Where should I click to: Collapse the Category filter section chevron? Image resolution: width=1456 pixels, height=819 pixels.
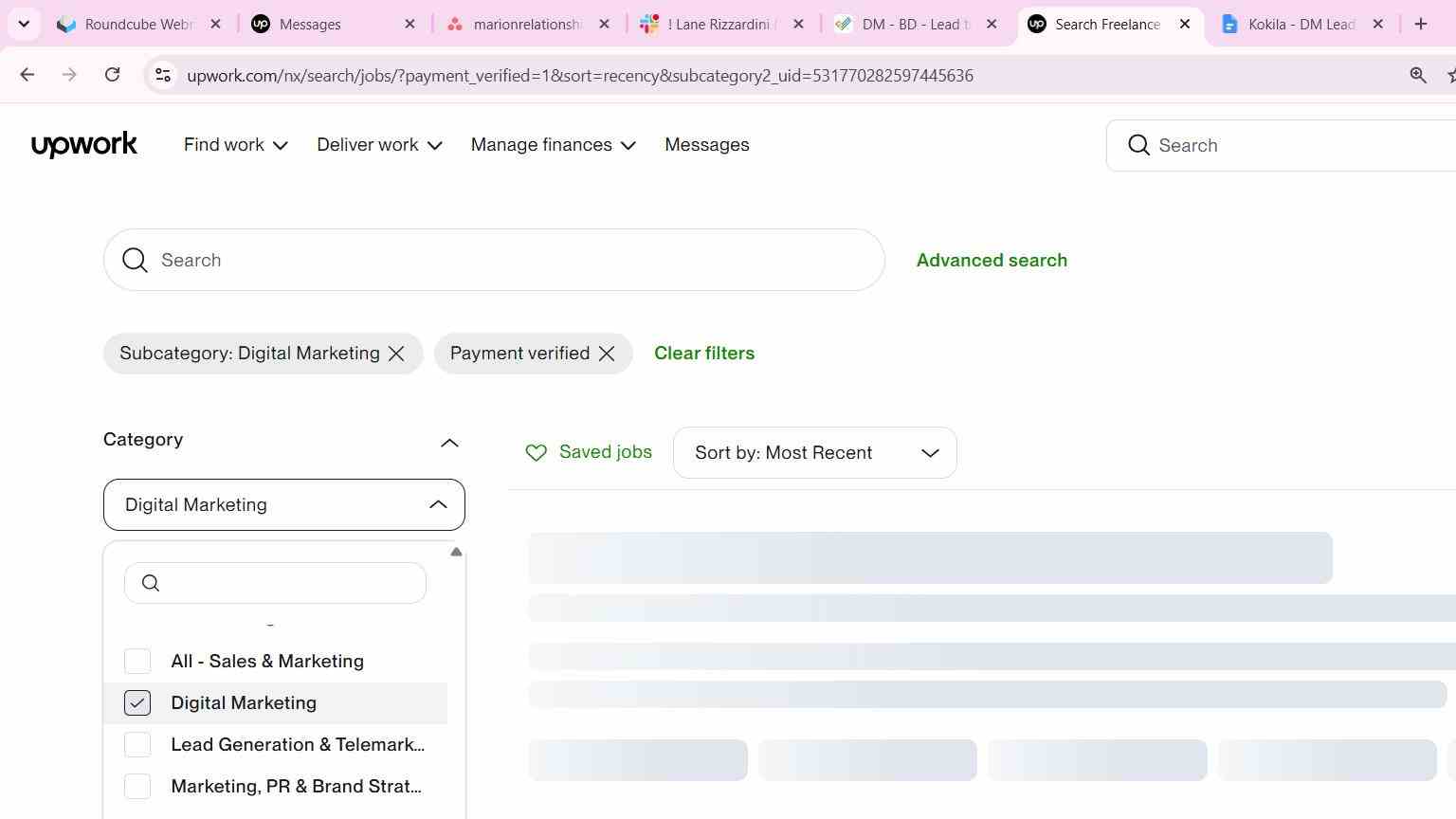coord(449,443)
